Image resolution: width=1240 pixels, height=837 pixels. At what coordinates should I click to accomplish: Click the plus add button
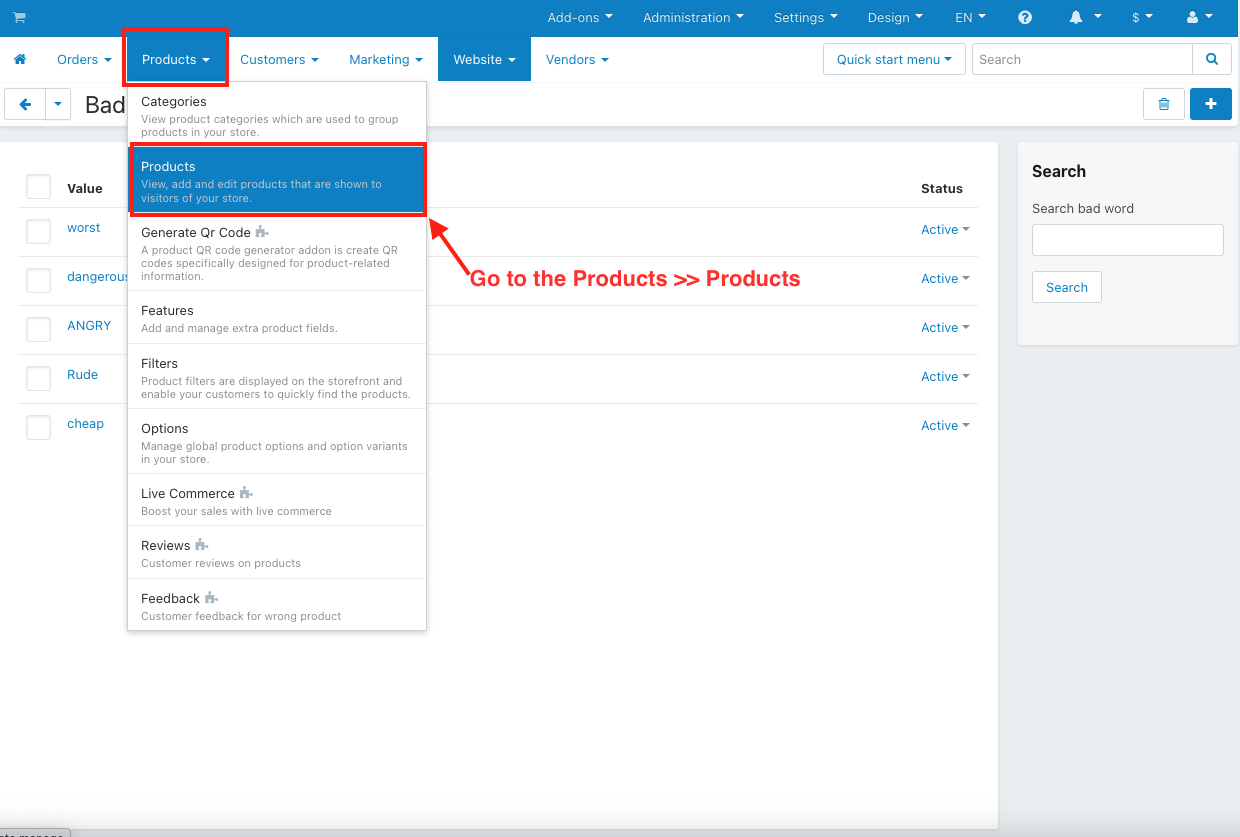1211,104
